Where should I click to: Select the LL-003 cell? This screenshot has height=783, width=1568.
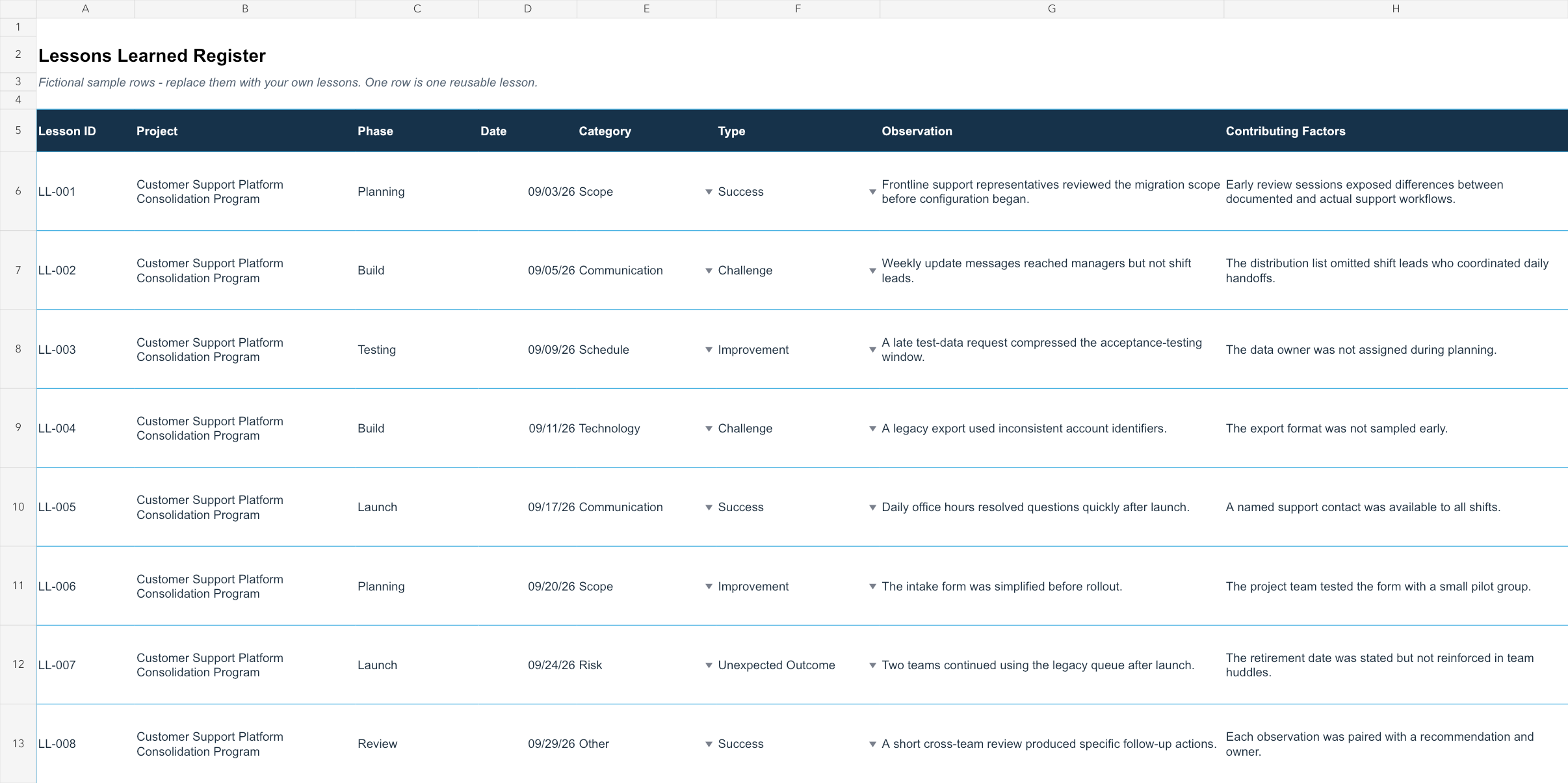coord(85,350)
